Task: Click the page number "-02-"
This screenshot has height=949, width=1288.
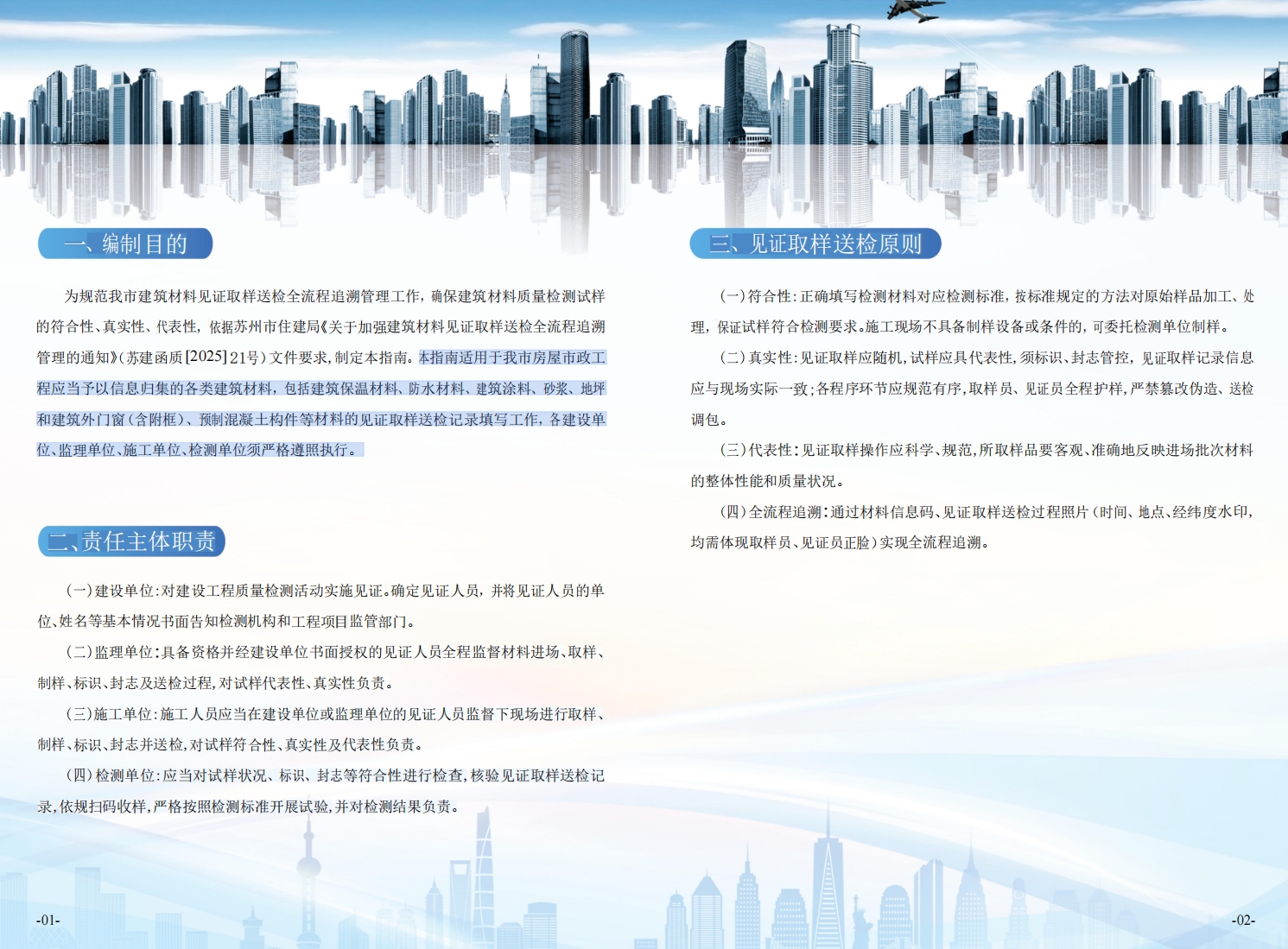Action: pos(1243,921)
